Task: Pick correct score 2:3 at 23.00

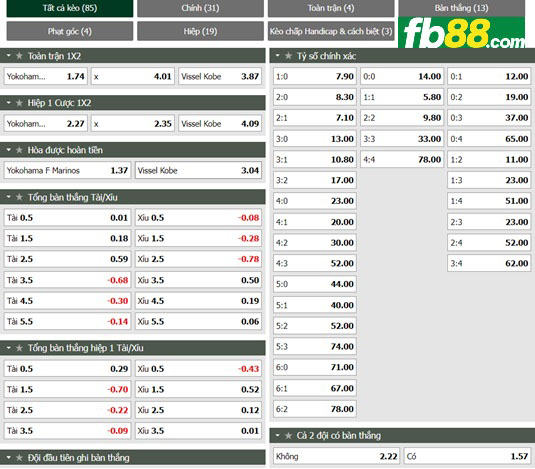Action: coord(489,222)
